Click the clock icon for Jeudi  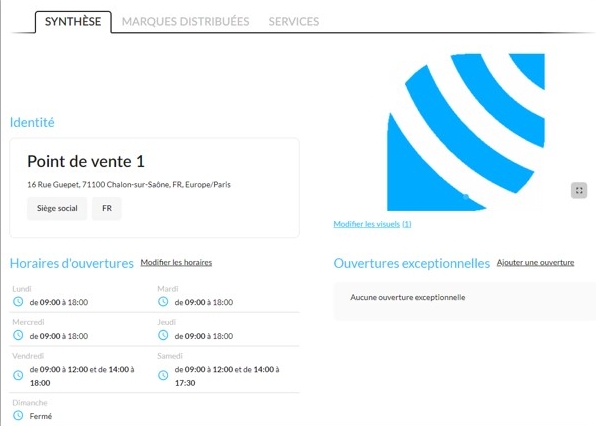(163, 335)
